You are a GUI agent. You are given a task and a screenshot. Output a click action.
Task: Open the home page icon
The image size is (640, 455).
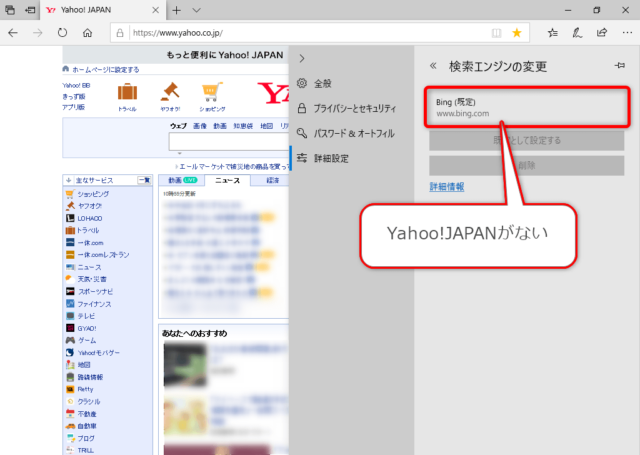click(87, 33)
